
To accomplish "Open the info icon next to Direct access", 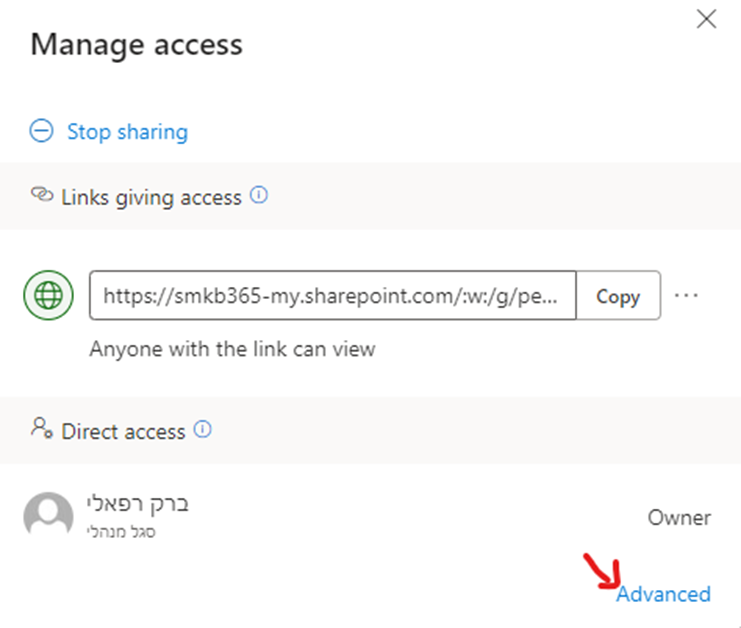I will 203,430.
